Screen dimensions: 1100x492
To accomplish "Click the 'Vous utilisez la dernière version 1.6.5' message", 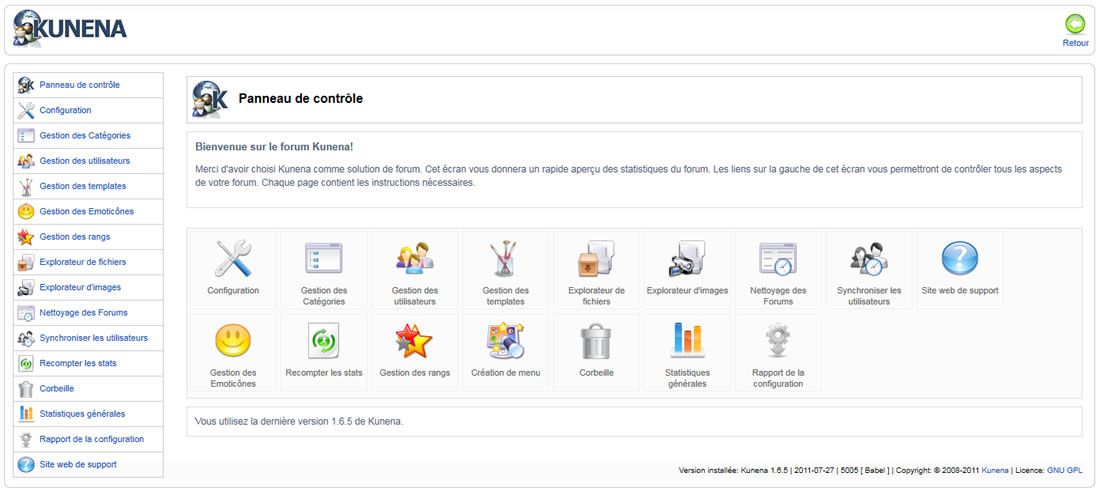I will pos(300,422).
